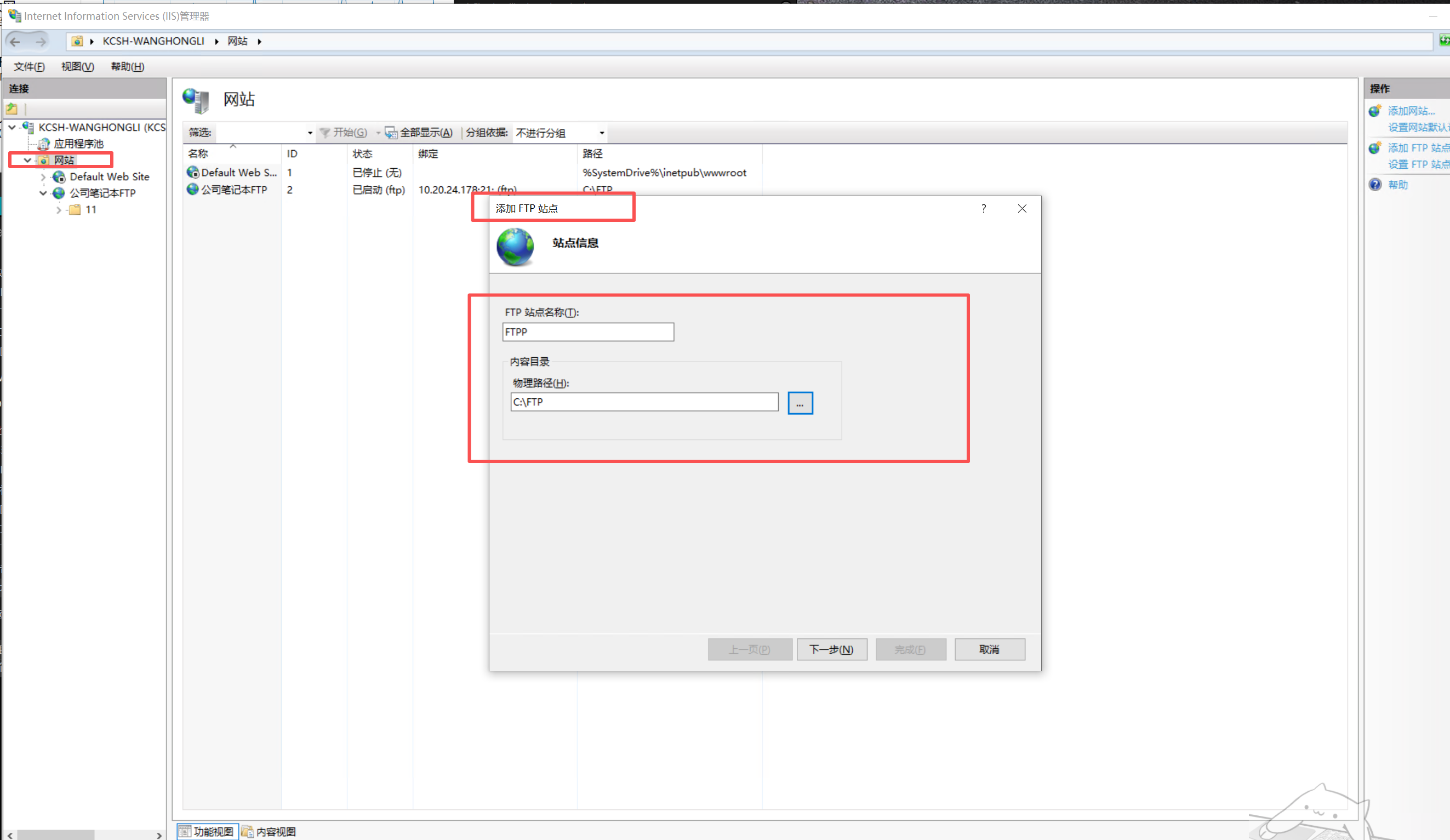Image resolution: width=1450 pixels, height=840 pixels.
Task: Click the dialog help question mark
Action: pos(983,208)
